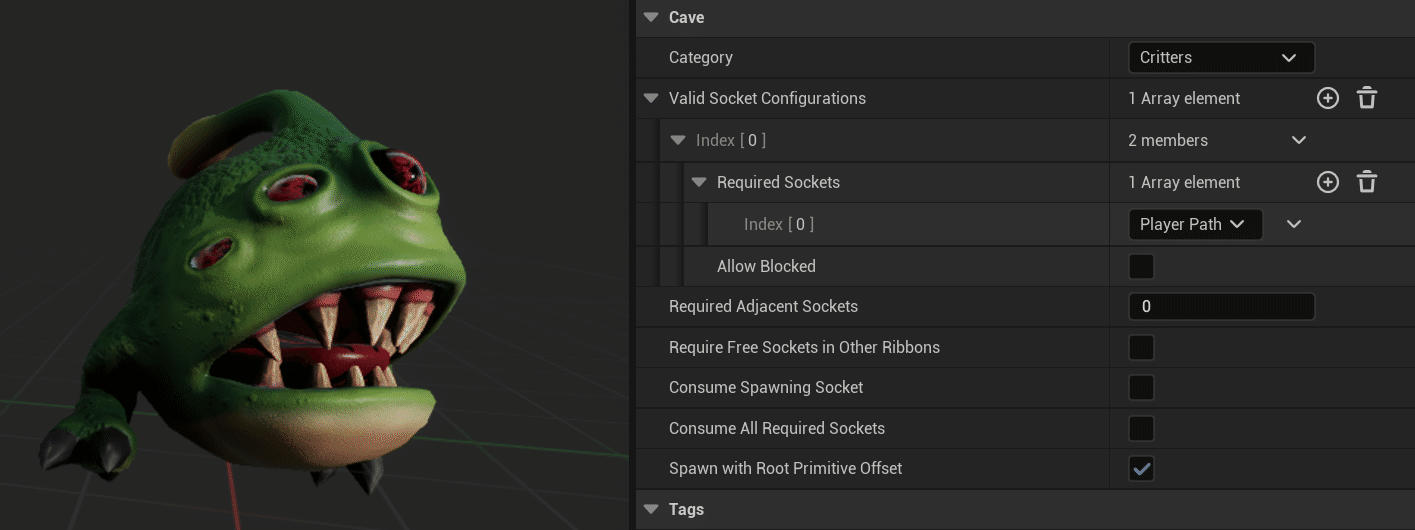Screen dimensions: 1415x530
Task: Collapse the Required Sockets entry
Action: click(700, 182)
